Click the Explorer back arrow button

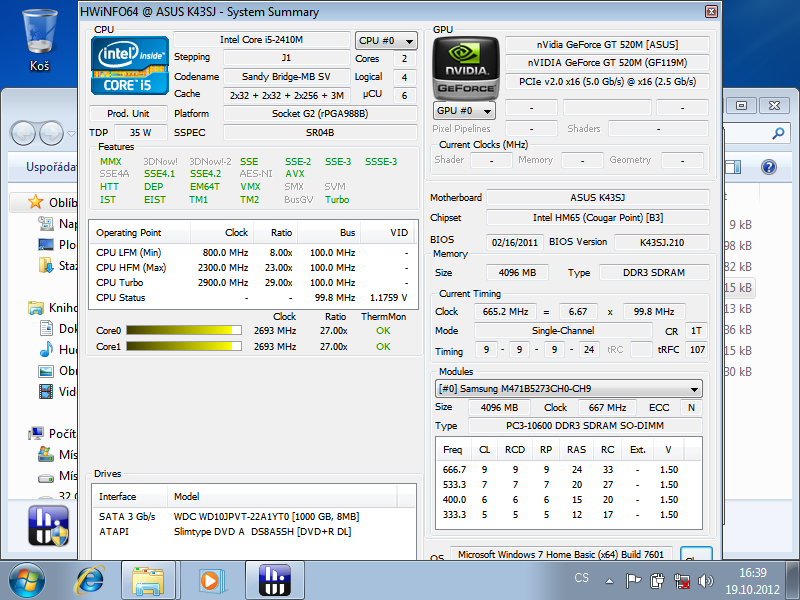point(23,134)
